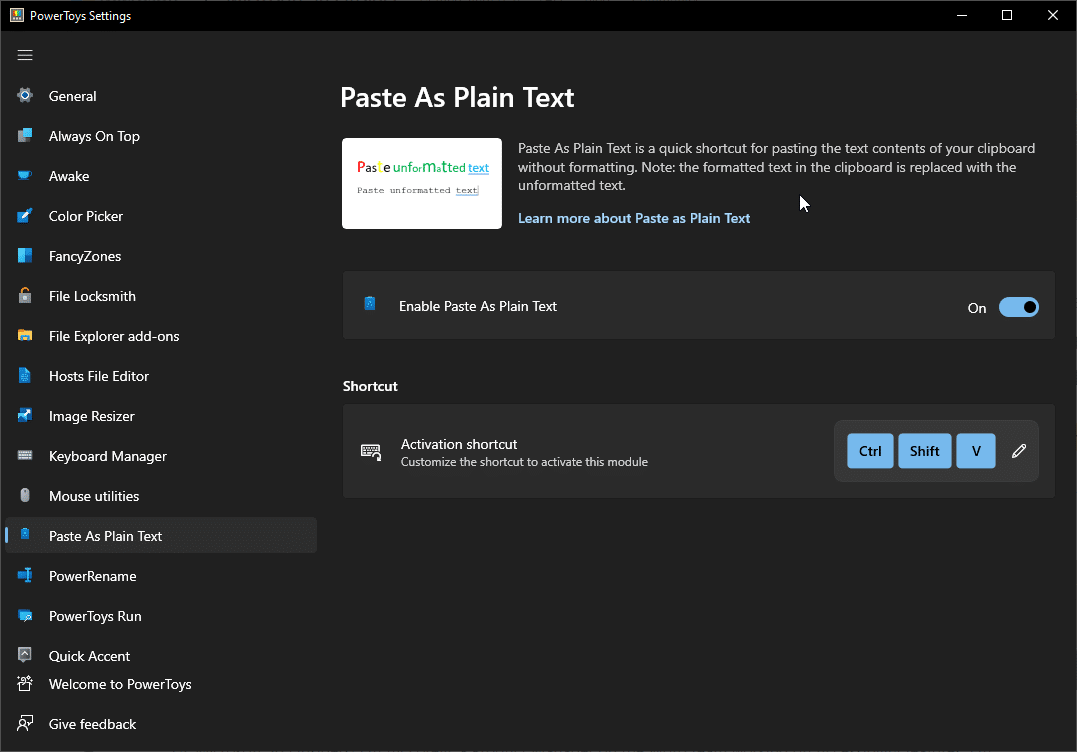The width and height of the screenshot is (1077, 752).
Task: Click the Paste As Plain Text heading
Action: coord(457,98)
